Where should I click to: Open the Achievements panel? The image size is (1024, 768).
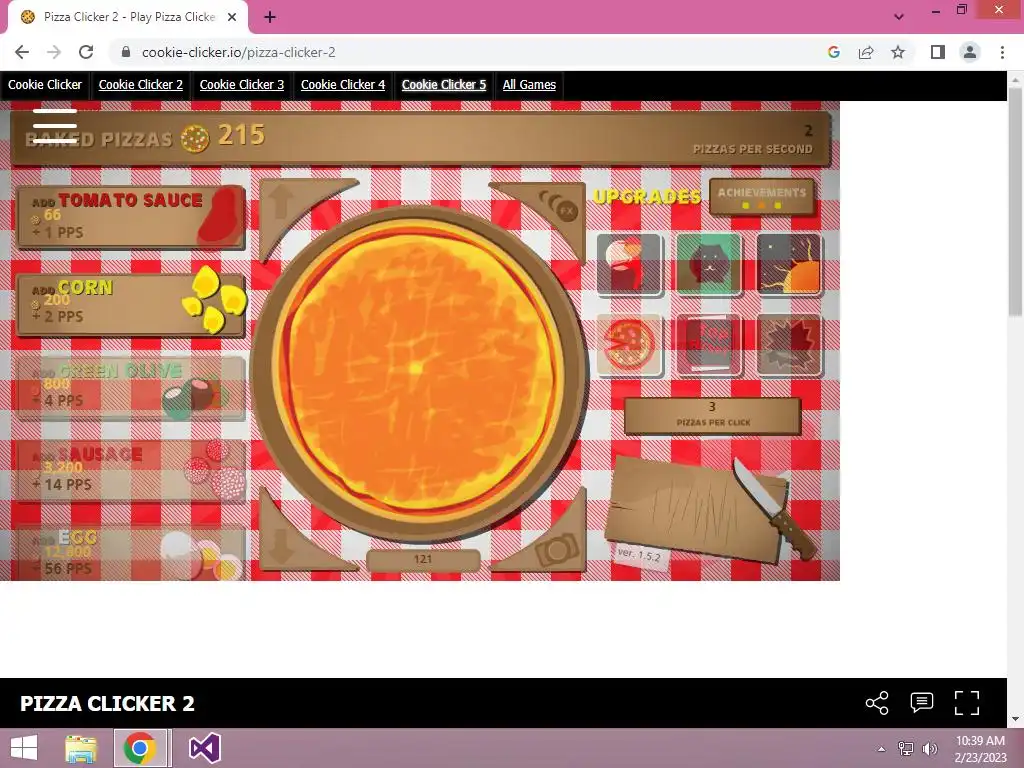coord(762,197)
